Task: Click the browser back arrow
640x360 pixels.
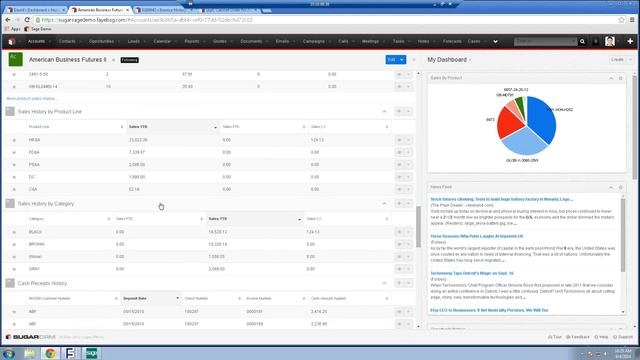Action: (x=8, y=20)
